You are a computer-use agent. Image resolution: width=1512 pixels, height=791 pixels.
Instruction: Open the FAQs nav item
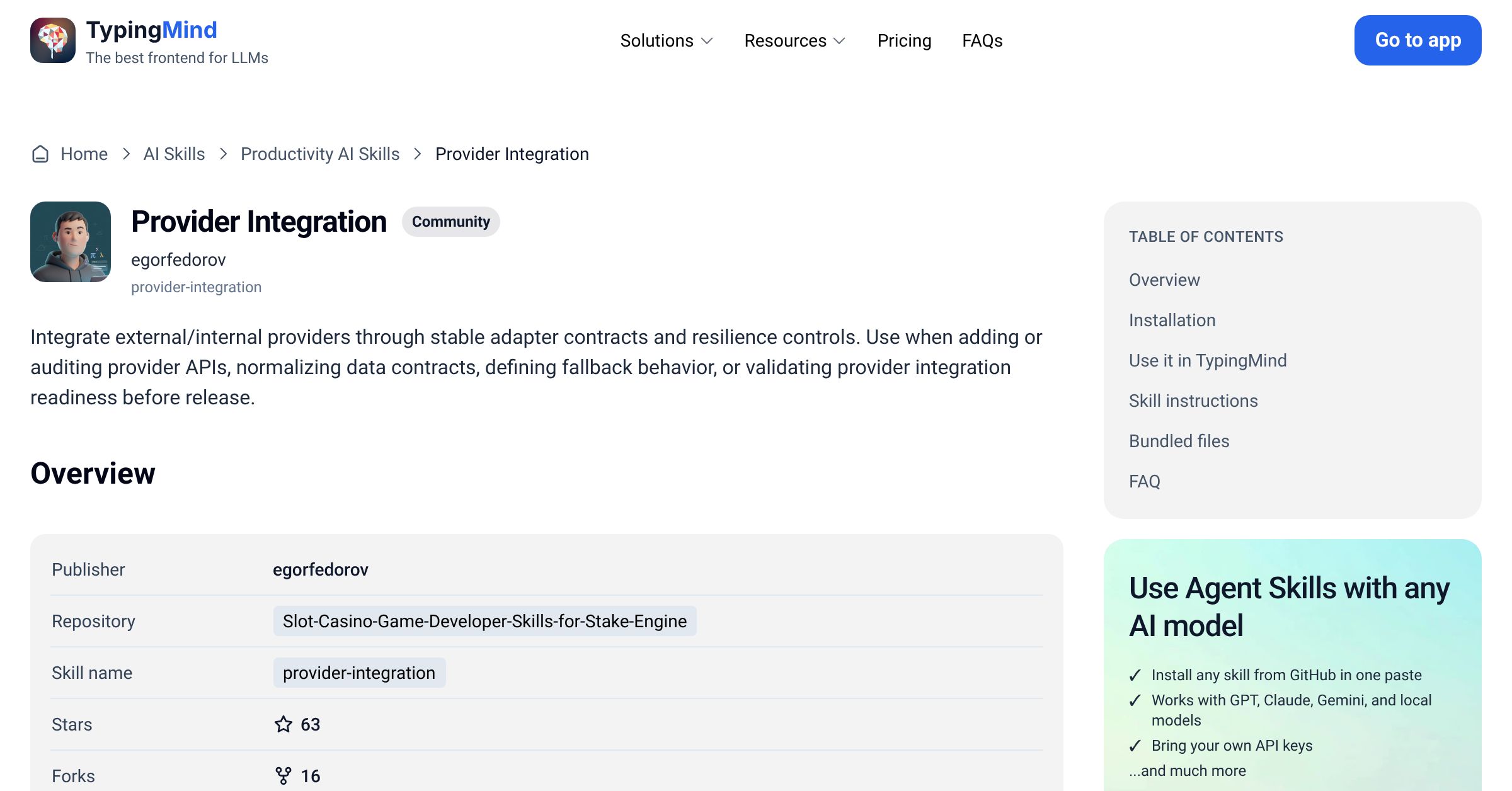(982, 40)
